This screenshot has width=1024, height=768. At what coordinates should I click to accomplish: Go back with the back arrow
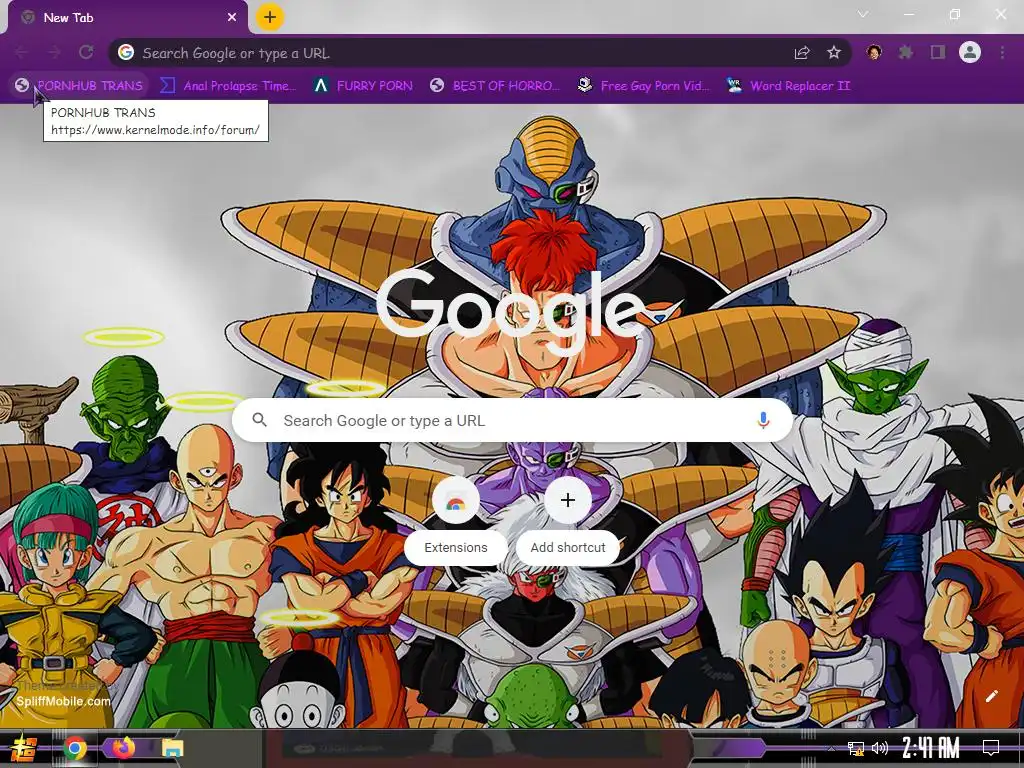(x=22, y=52)
